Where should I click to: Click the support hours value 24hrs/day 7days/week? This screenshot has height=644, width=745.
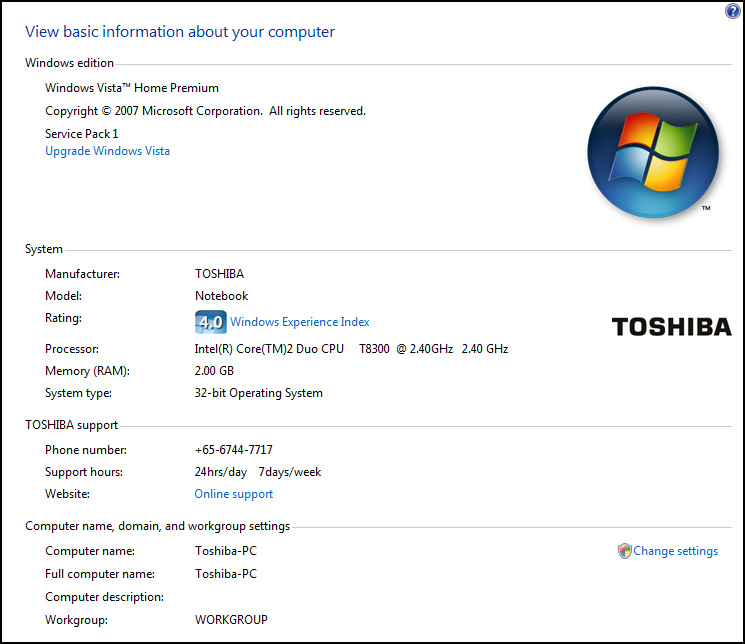[x=258, y=472]
